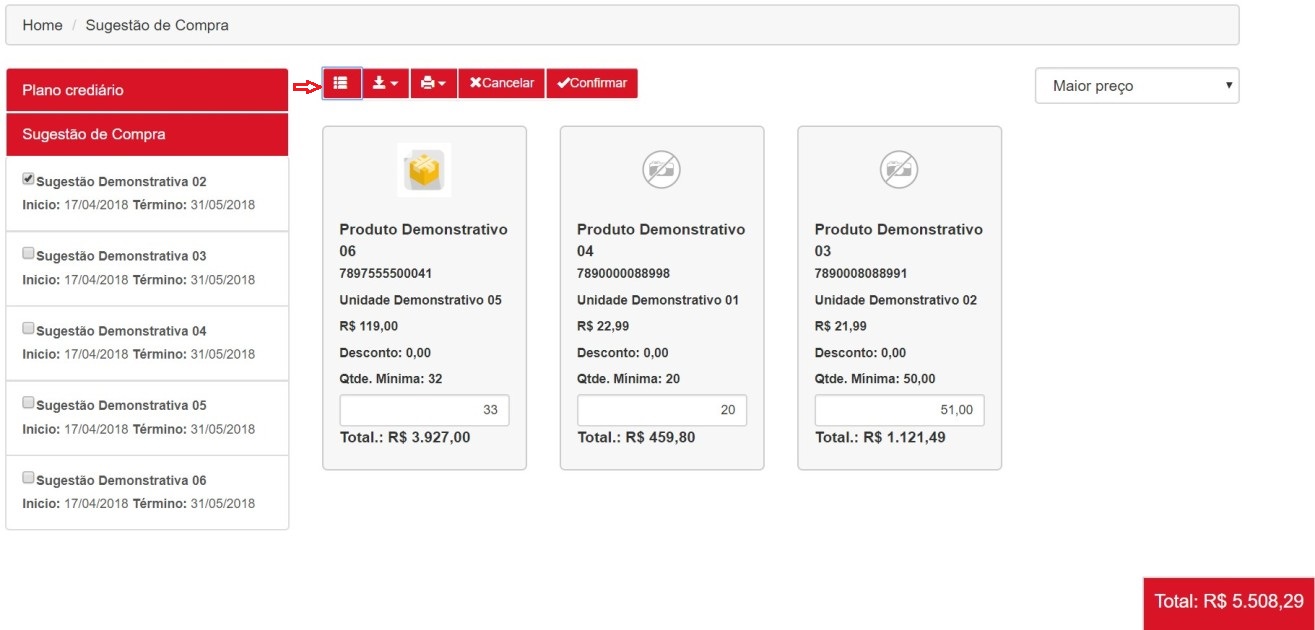1315x630 pixels.
Task: Click Unidade Demonstrativo 01 text
Action: (x=658, y=300)
